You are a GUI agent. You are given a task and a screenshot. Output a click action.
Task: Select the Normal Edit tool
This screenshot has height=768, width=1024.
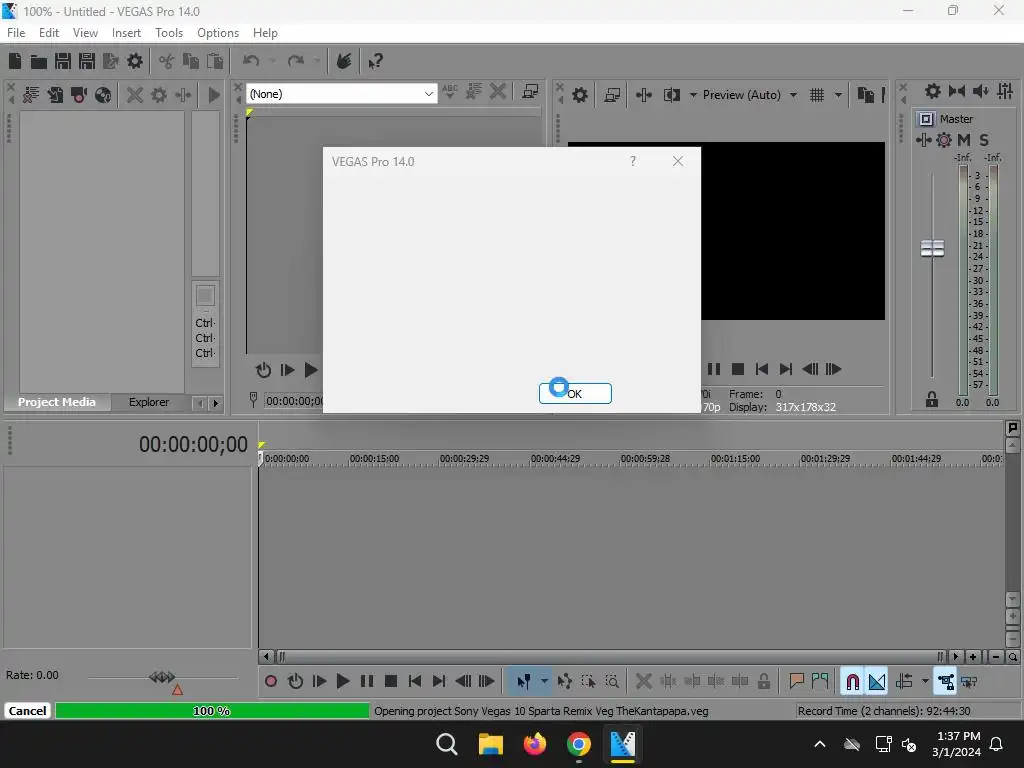coord(524,682)
